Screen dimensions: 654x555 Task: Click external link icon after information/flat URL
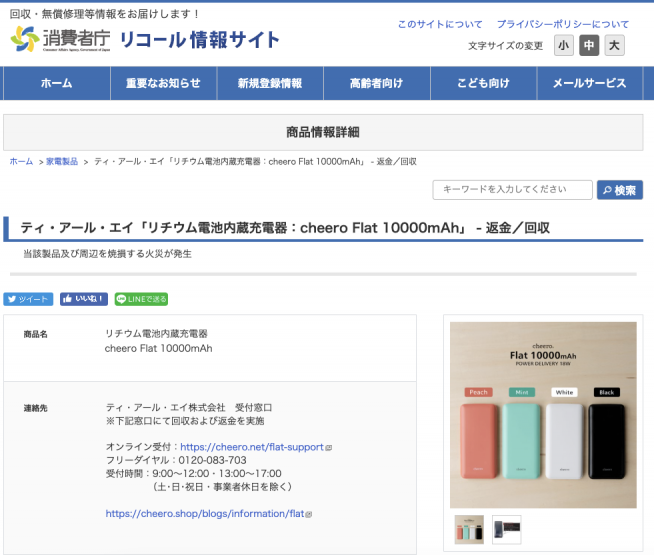309,515
